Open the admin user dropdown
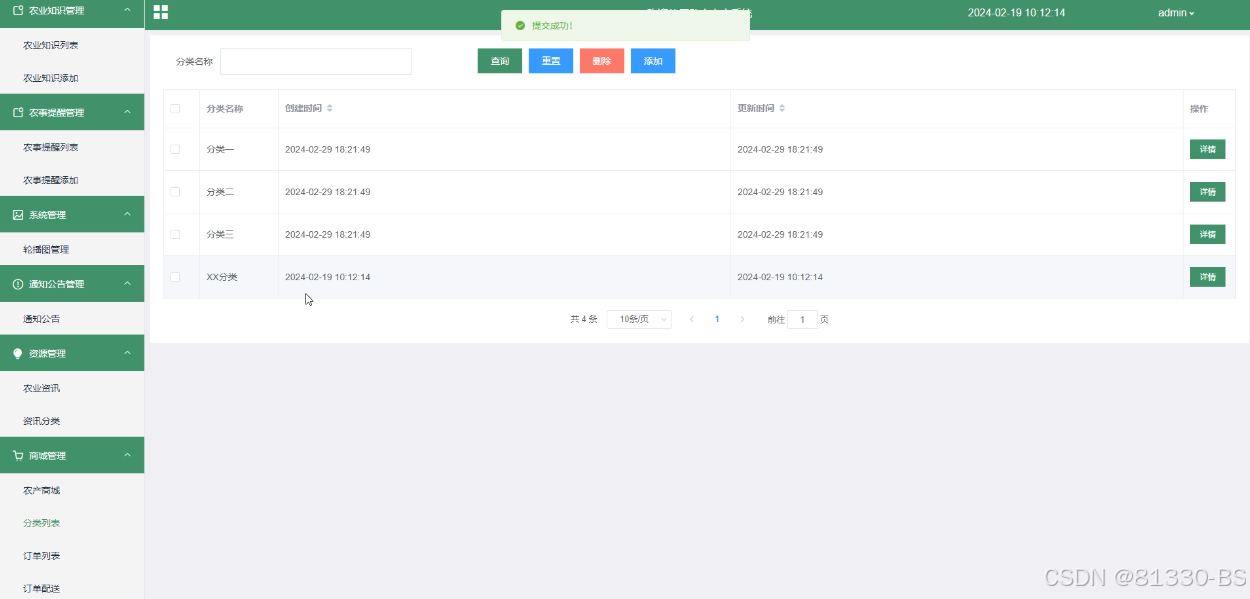This screenshot has height=599, width=1250. (x=1176, y=13)
